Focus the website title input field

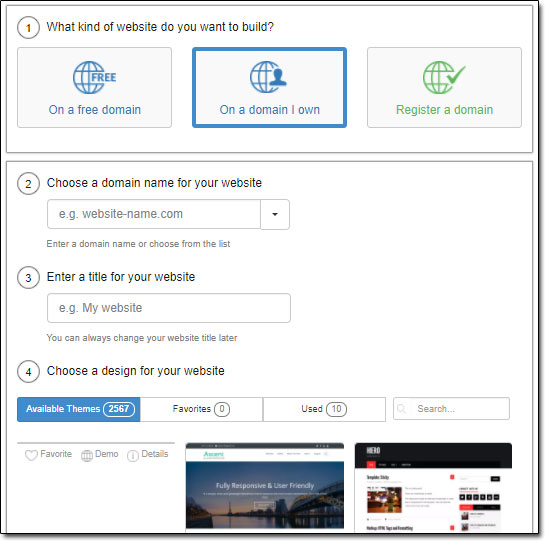[x=169, y=308]
